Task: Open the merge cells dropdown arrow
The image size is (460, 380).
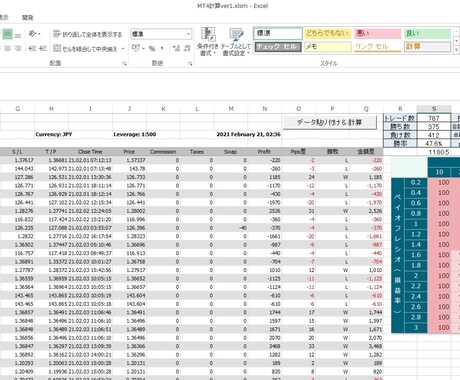Action: click(x=123, y=49)
